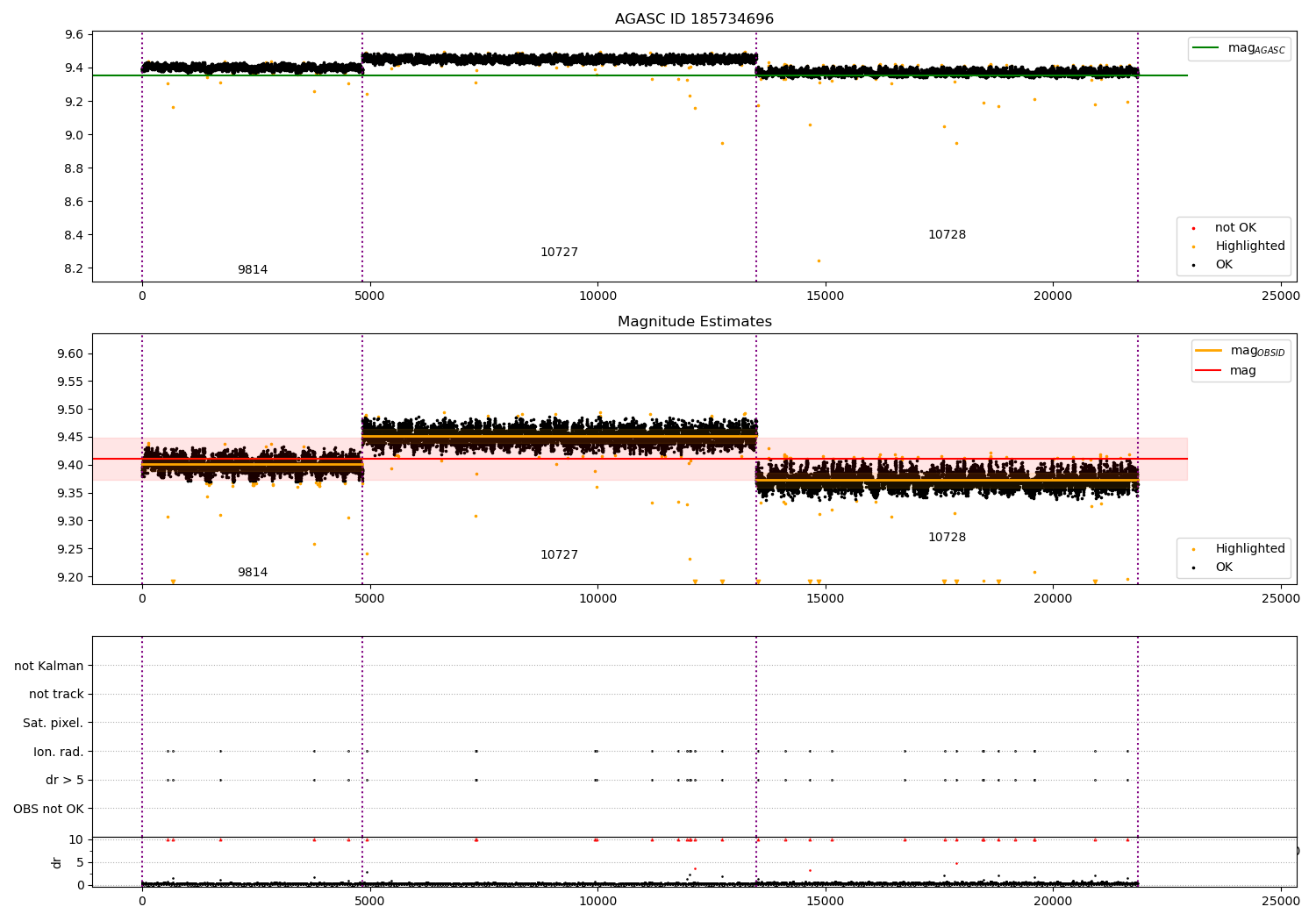The image size is (1316, 921).
Task: Click the red dot marker beside 'not OK'
Action: 1193,229
